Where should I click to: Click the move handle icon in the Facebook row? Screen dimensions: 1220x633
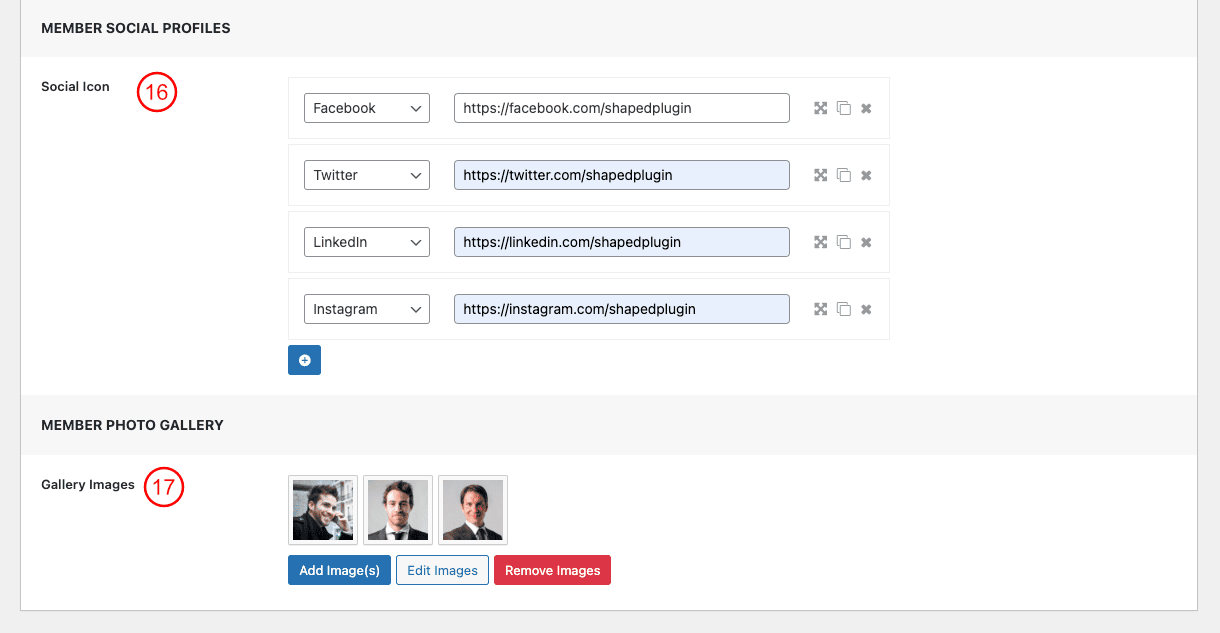coord(820,108)
